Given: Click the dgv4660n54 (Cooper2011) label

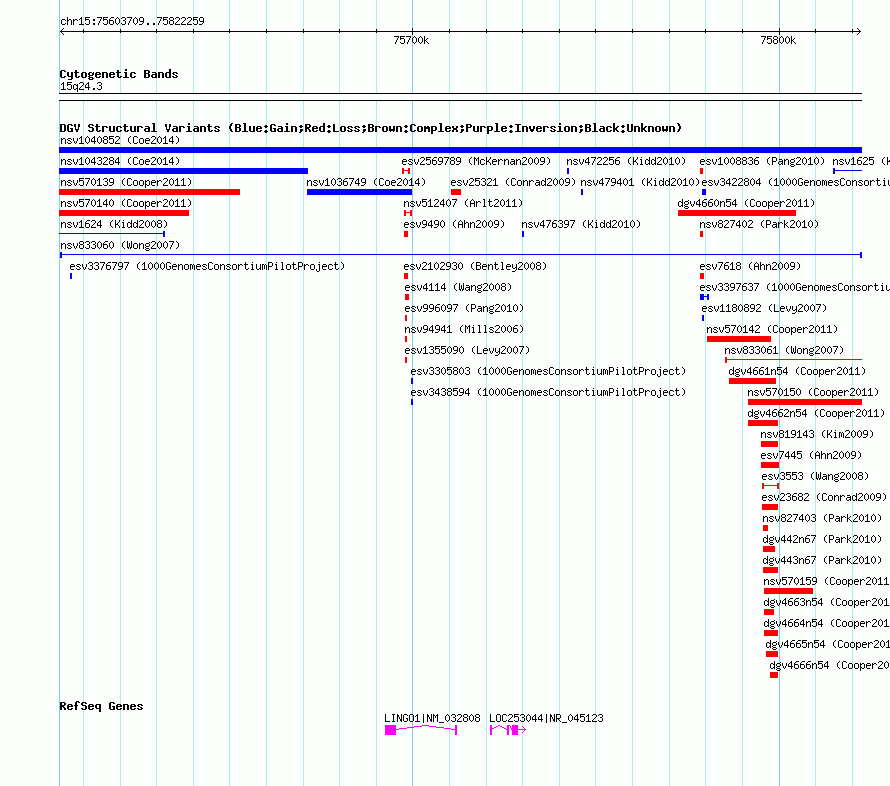Looking at the screenshot, I should (746, 203).
